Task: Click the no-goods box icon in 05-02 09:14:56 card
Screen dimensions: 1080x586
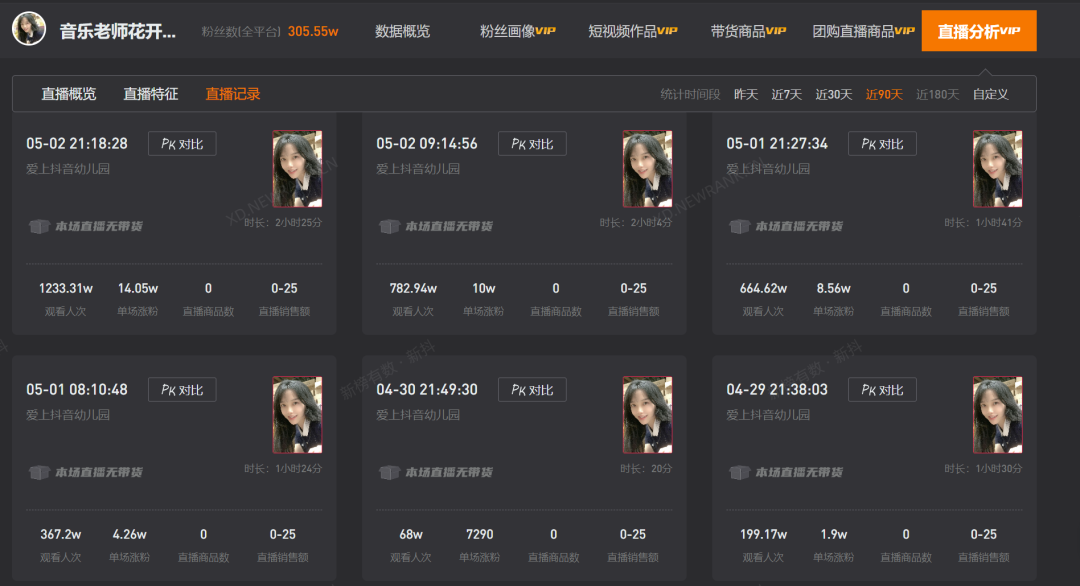Action: (x=389, y=226)
